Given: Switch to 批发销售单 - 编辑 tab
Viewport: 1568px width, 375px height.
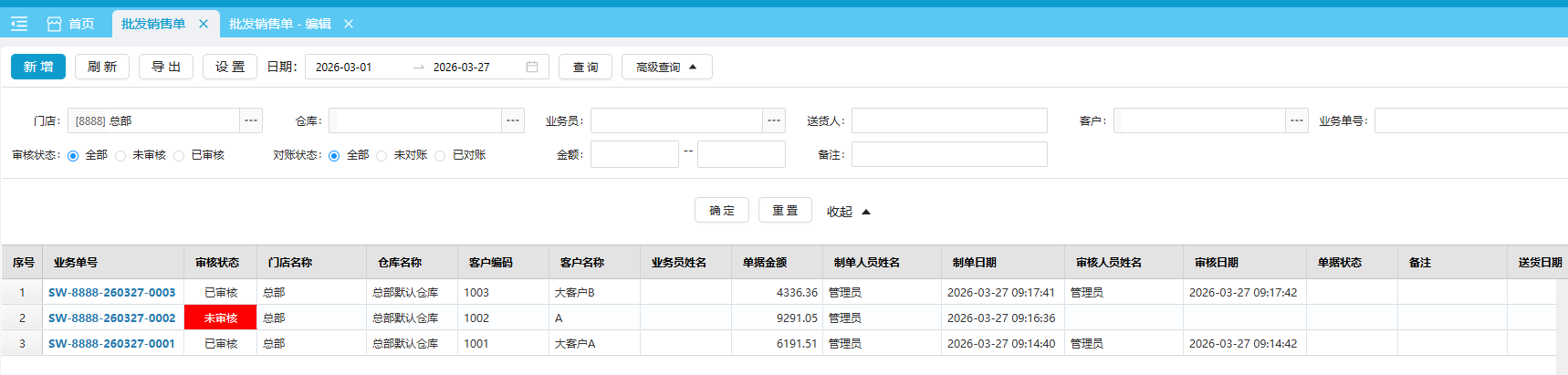Looking at the screenshot, I should (x=279, y=24).
